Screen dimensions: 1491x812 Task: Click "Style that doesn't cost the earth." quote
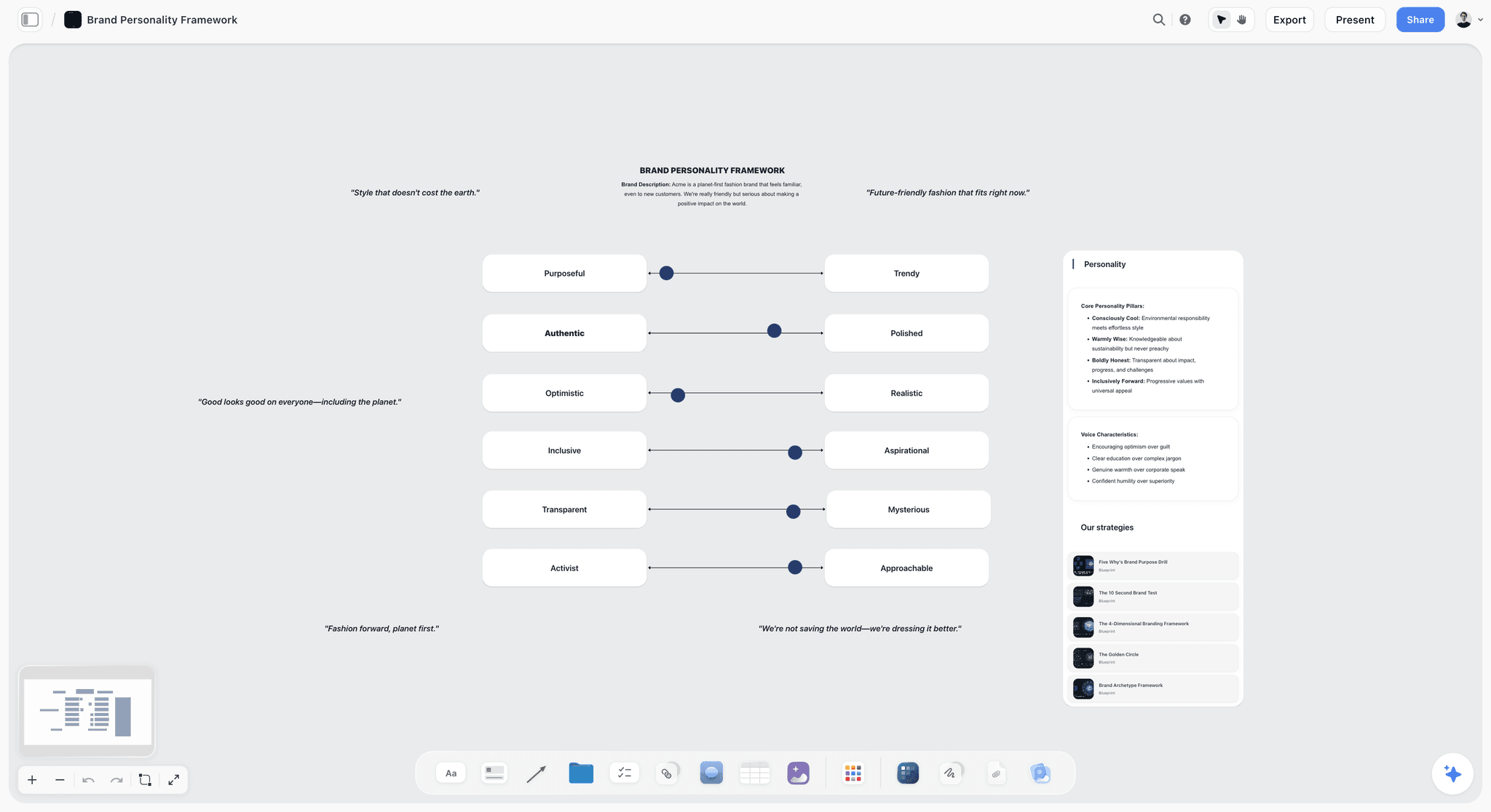pos(415,193)
